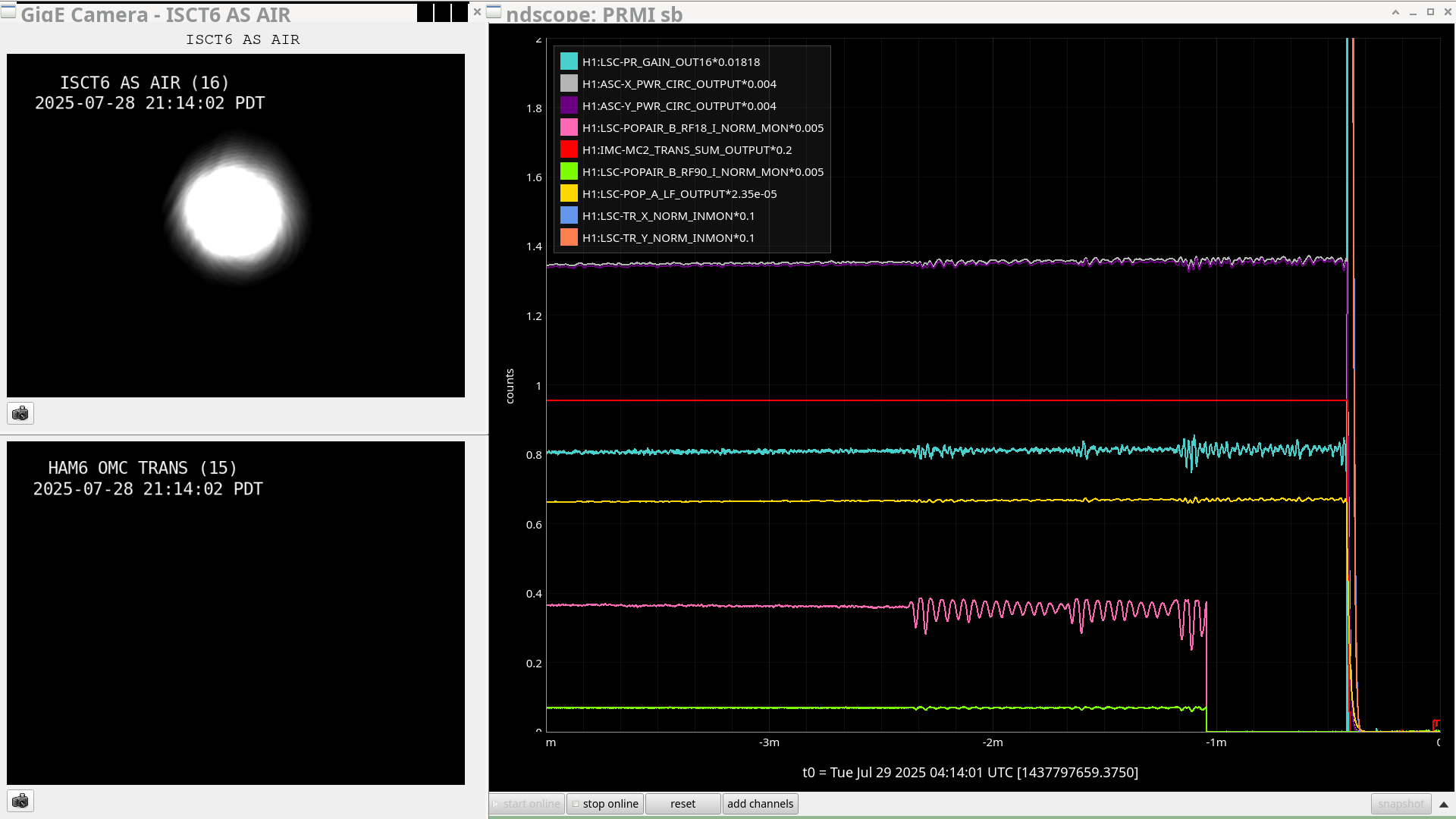The height and width of the screenshot is (819, 1456).
Task: Expand the triangle arrow beside snapshot
Action: (1444, 804)
